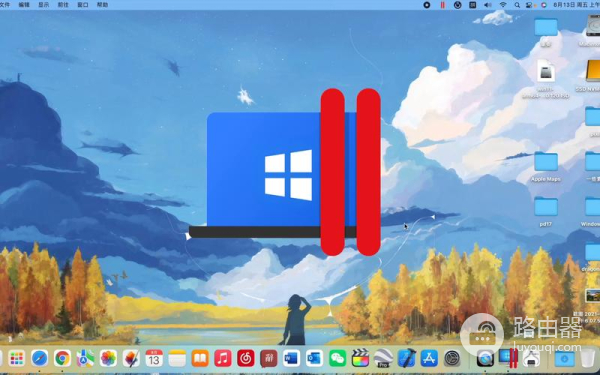Open the 帮助 menu

102,5
